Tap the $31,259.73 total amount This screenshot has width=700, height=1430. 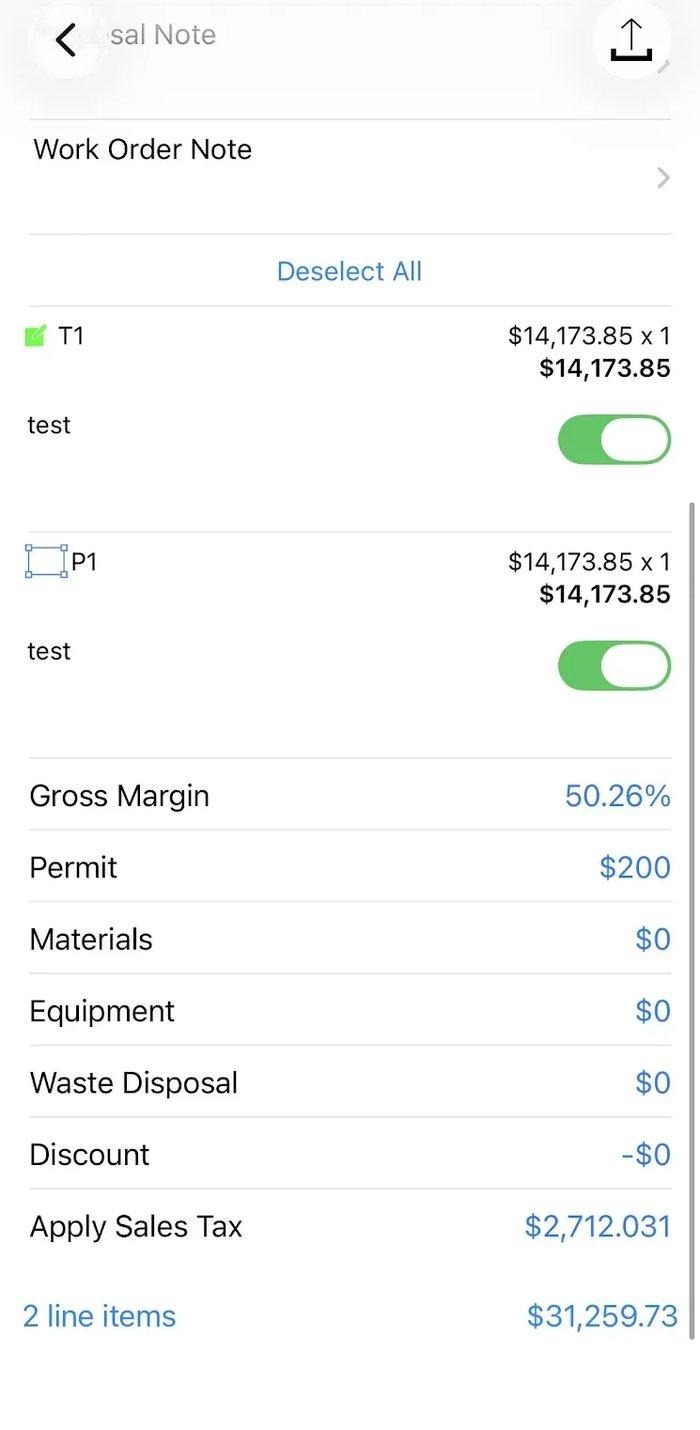[x=602, y=1316]
